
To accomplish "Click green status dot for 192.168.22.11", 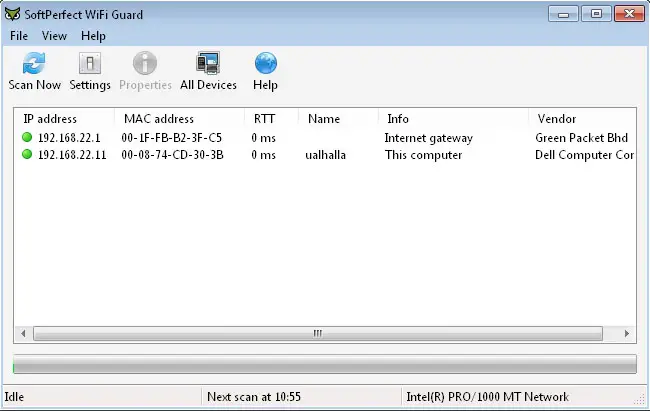I will pyautogui.click(x=27, y=154).
